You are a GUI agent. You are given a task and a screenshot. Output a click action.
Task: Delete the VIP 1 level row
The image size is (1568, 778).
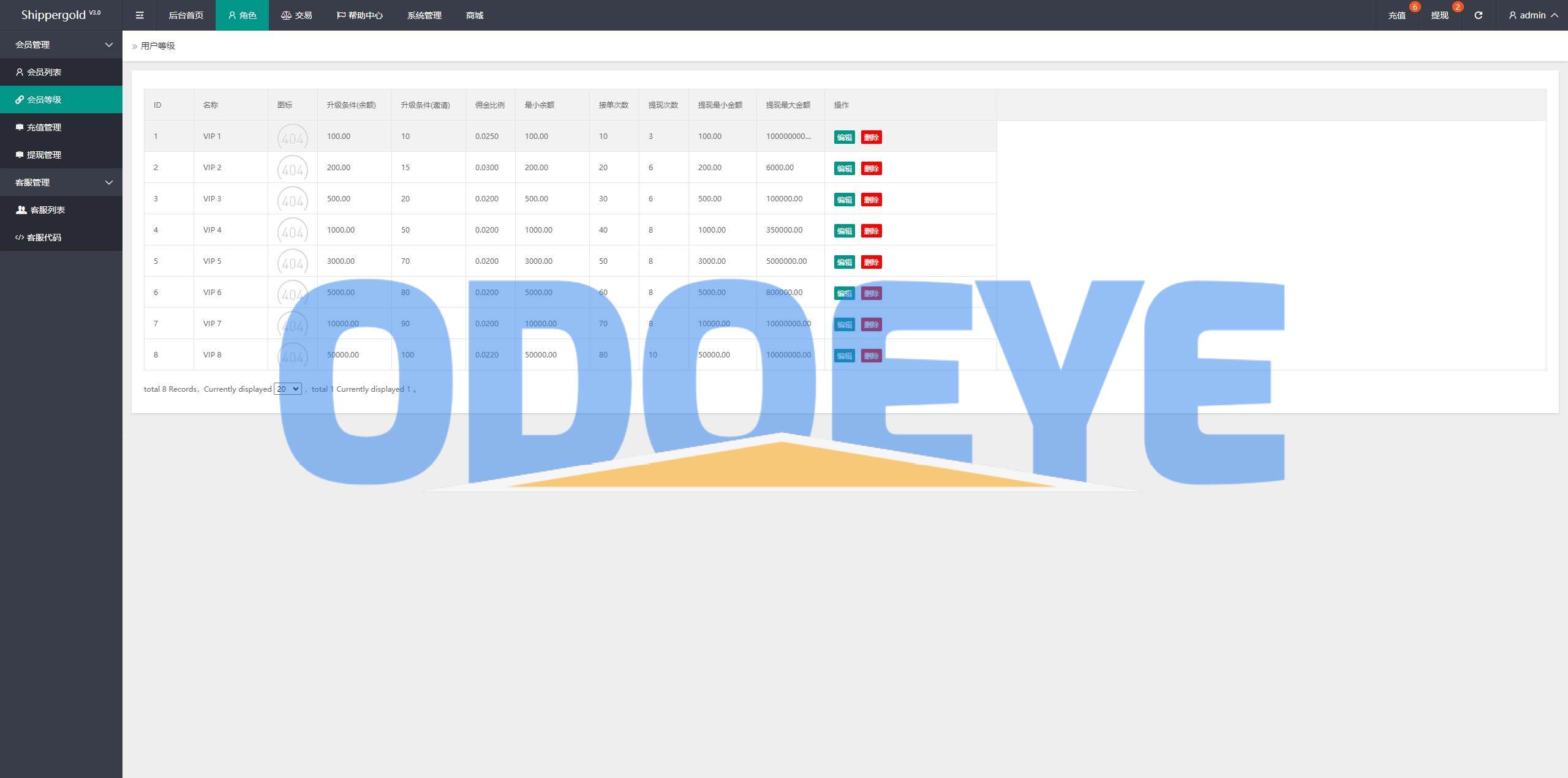871,137
